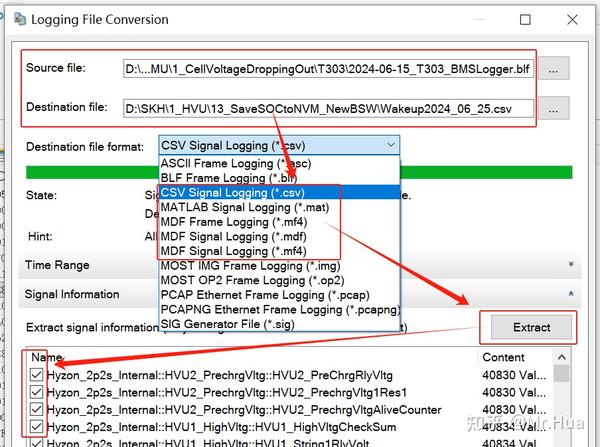Screen dimensions: 600x447
Task: Browse for the source file
Action: click(x=553, y=69)
